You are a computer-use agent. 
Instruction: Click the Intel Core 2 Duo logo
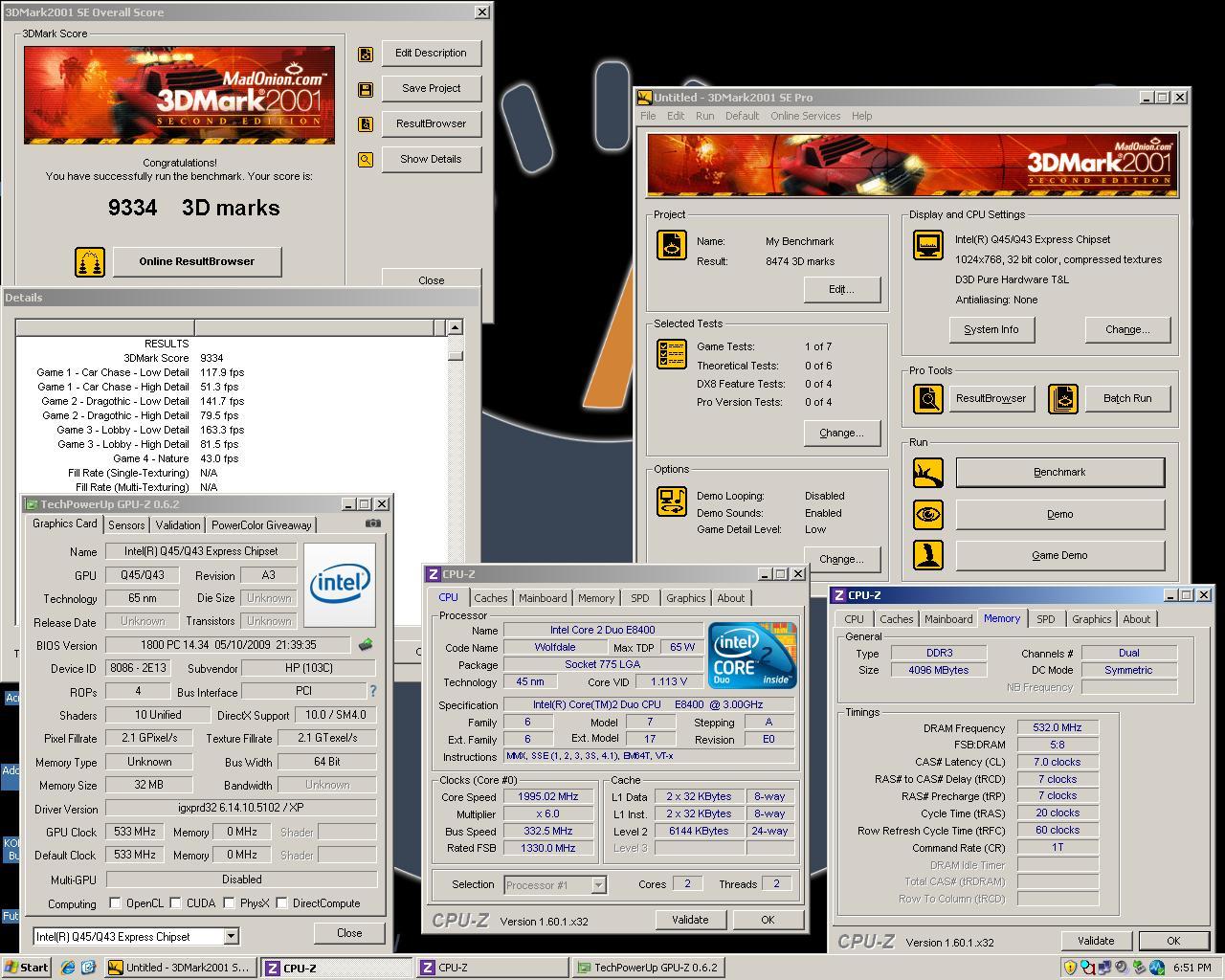pyautogui.click(x=752, y=656)
